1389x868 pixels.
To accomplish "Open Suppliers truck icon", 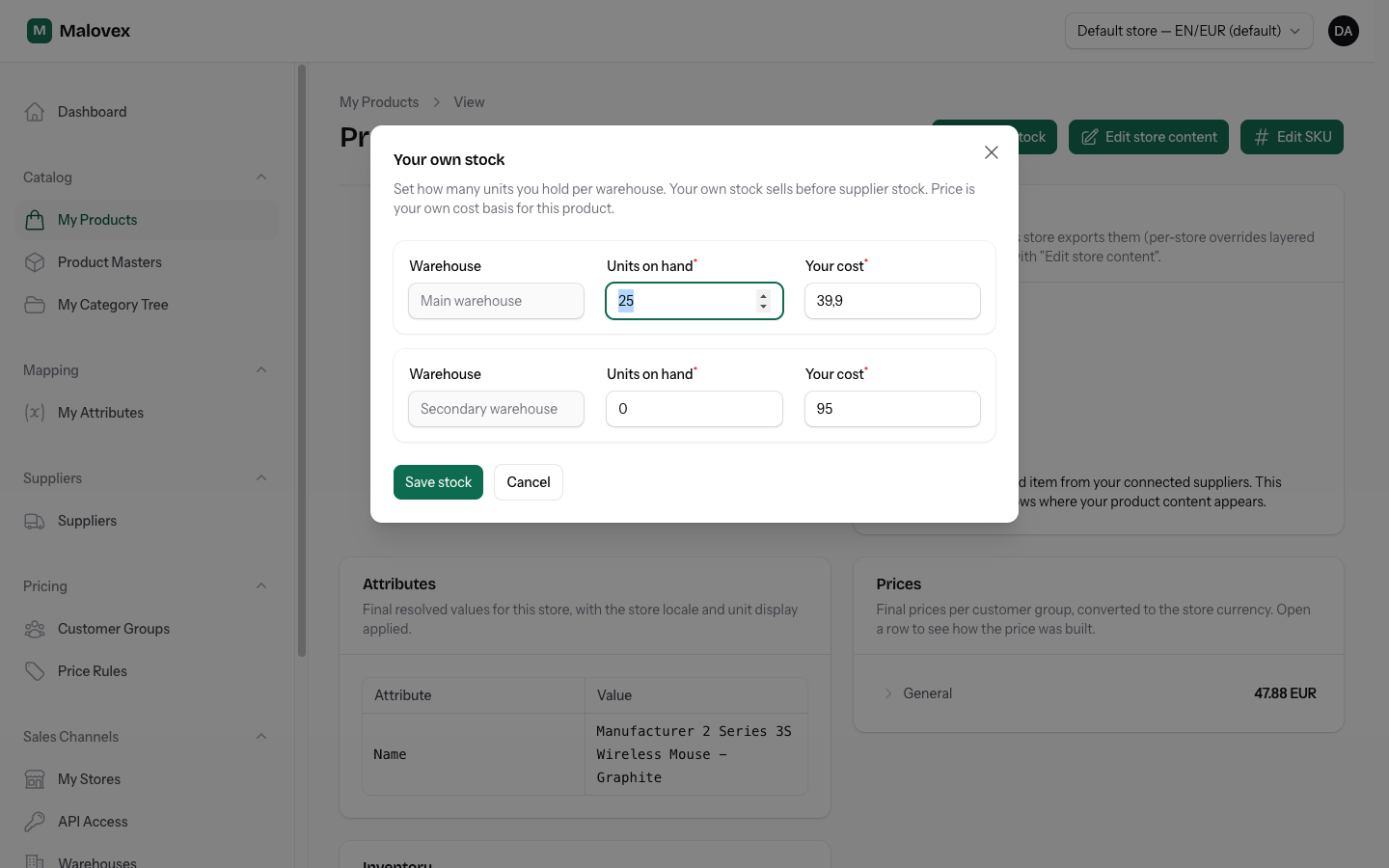I will point(35,521).
